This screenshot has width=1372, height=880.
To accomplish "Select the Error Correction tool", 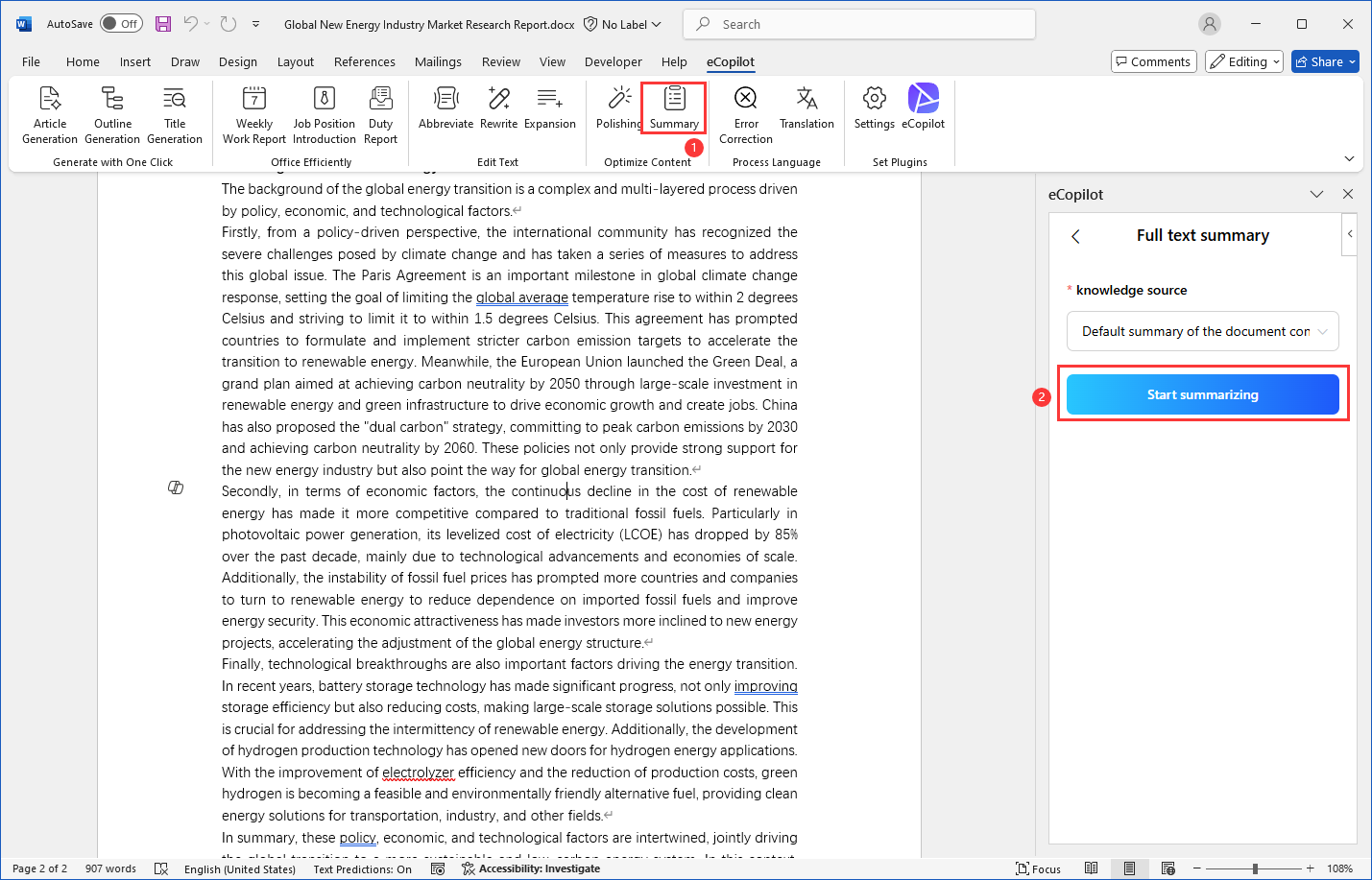I will 745,113.
